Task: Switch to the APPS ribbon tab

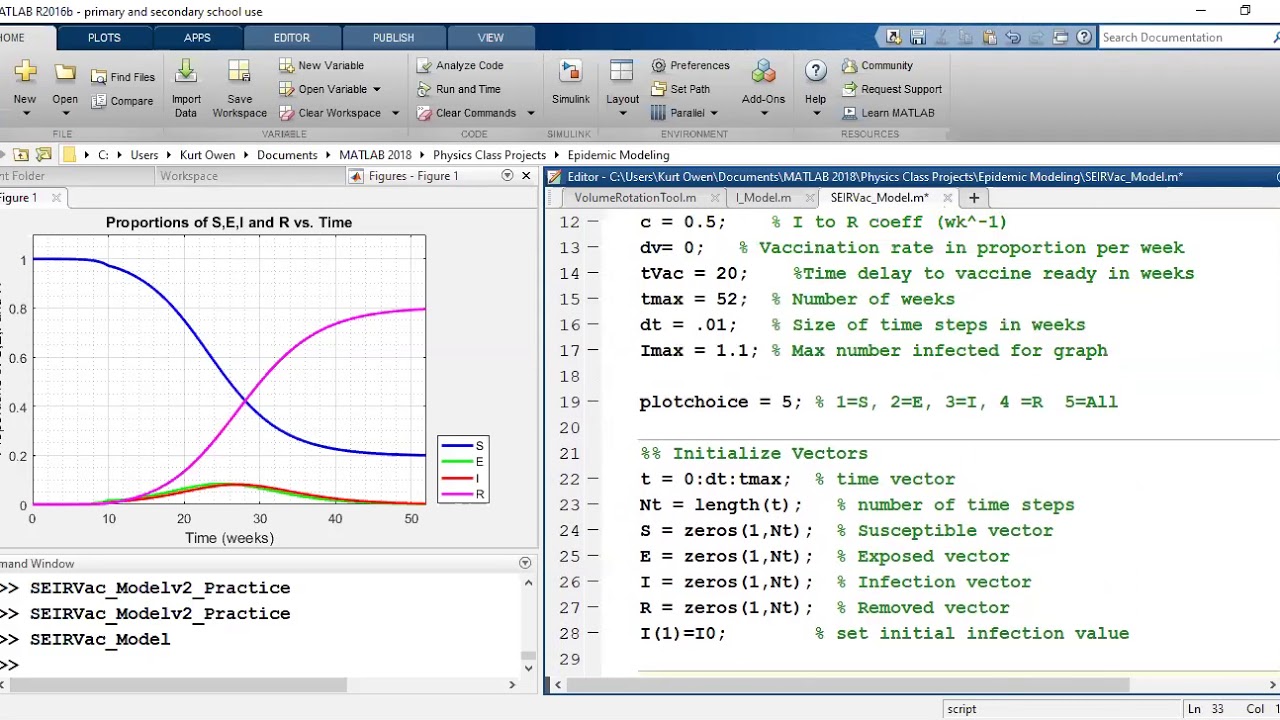Action: click(x=197, y=37)
